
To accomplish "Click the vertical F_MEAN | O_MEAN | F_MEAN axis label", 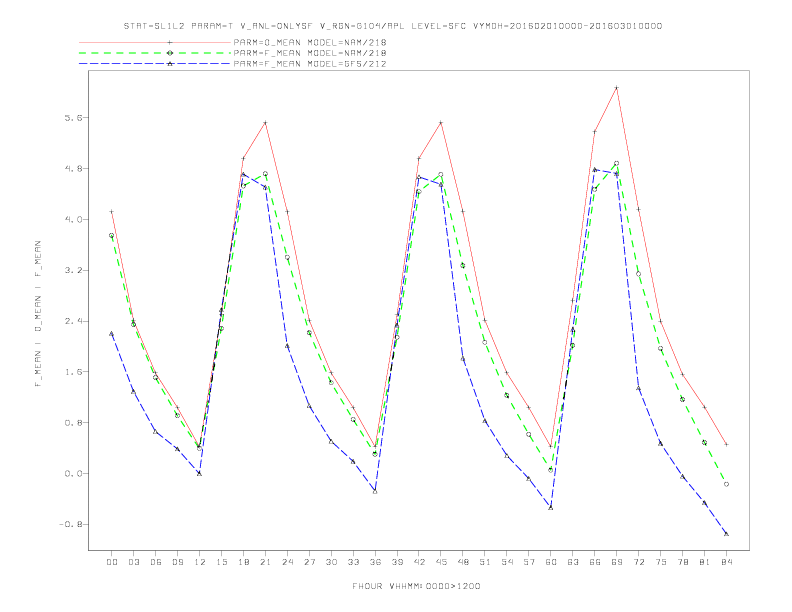I will 38,314.
